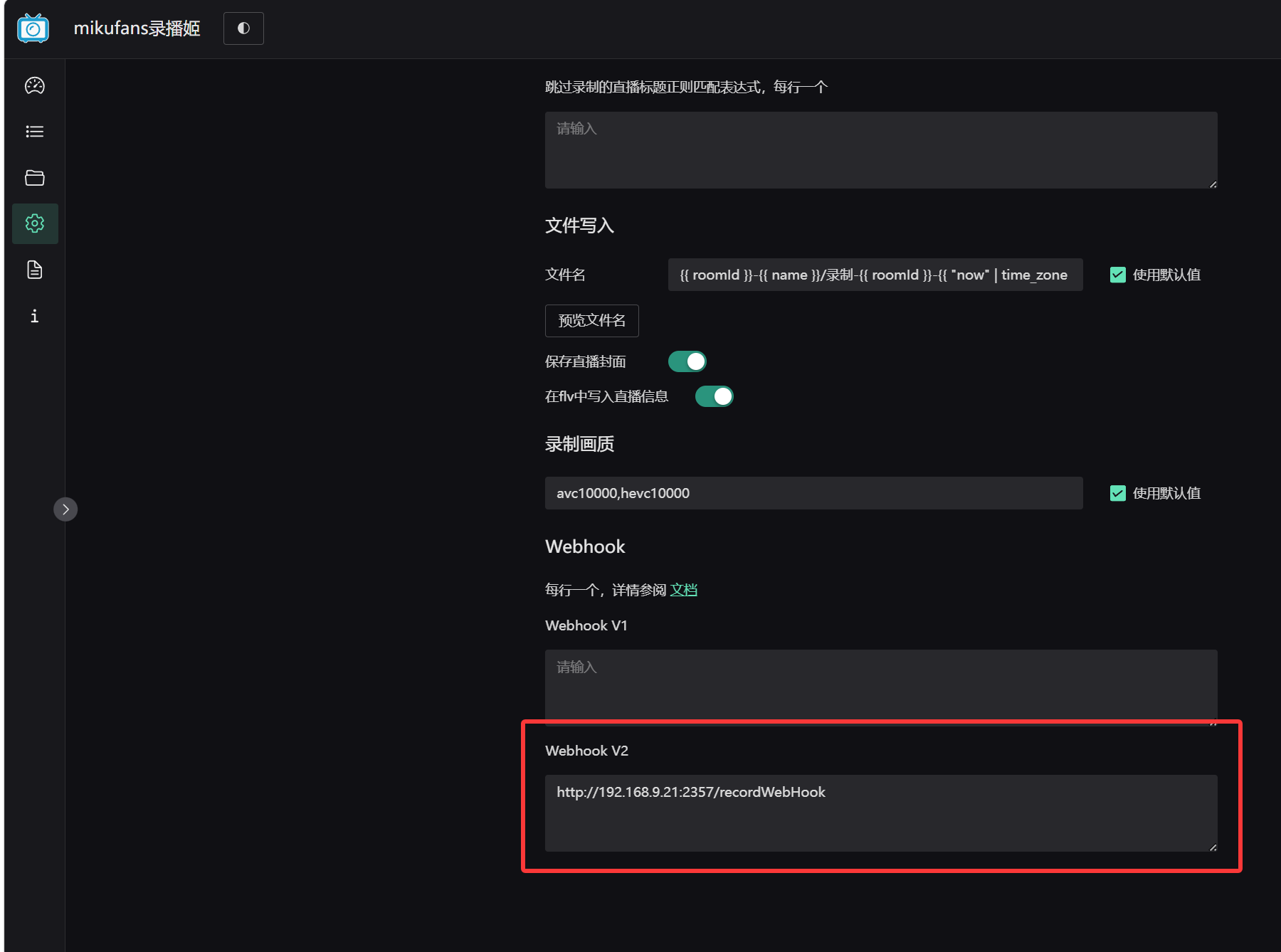Click the file name template input field
This screenshot has height=952, width=1281.
(875, 275)
